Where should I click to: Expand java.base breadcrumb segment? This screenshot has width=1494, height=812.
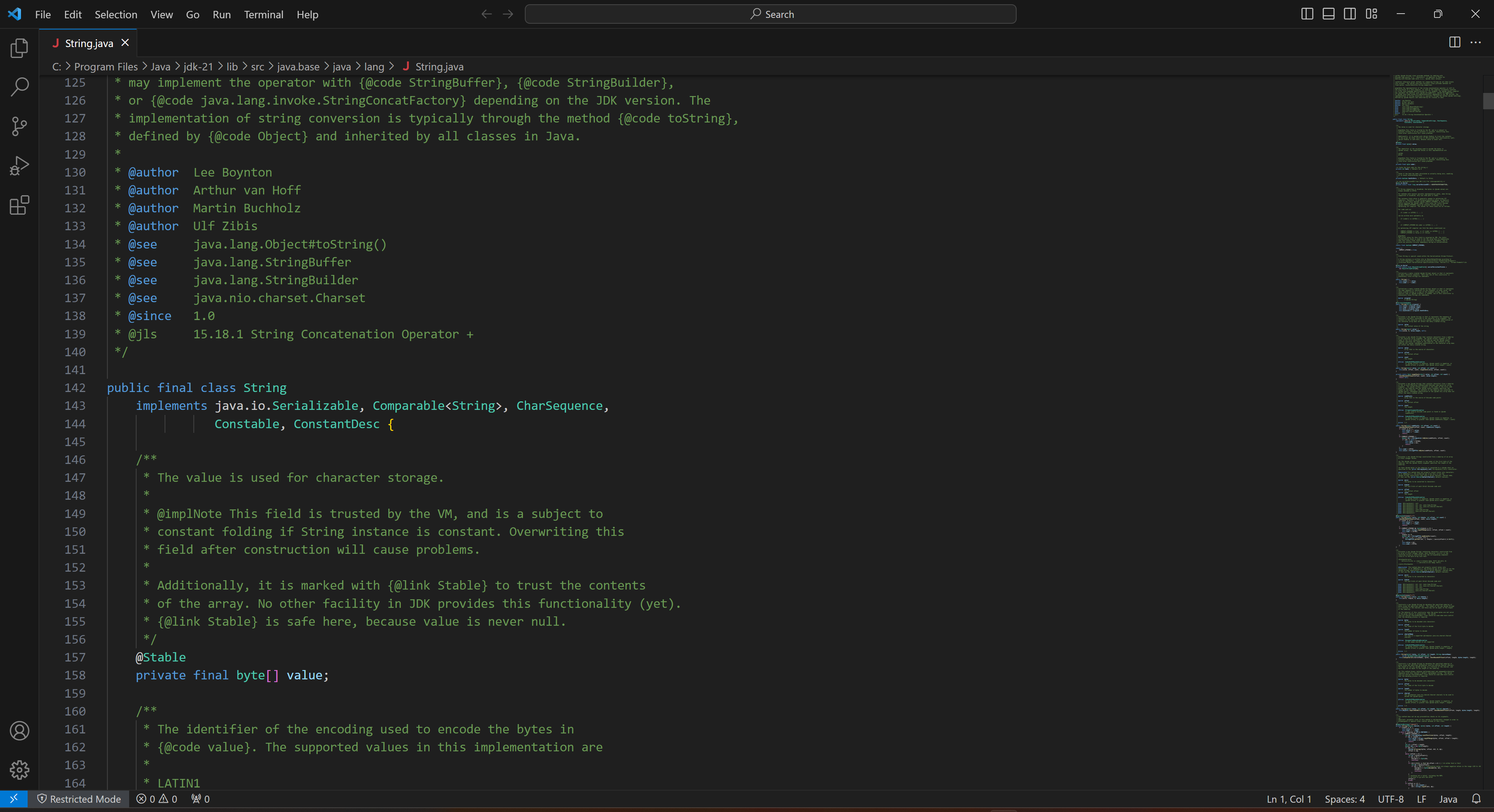pos(298,66)
